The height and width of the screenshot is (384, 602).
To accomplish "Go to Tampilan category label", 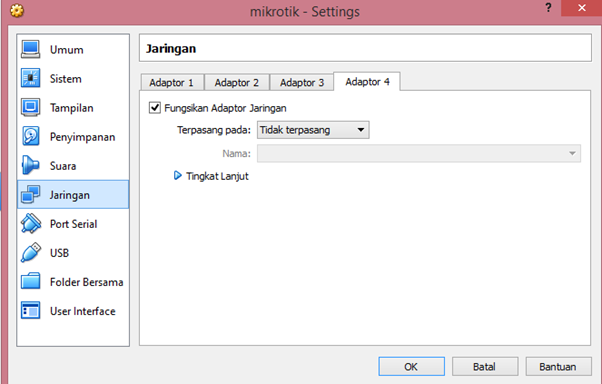I will [x=71, y=108].
